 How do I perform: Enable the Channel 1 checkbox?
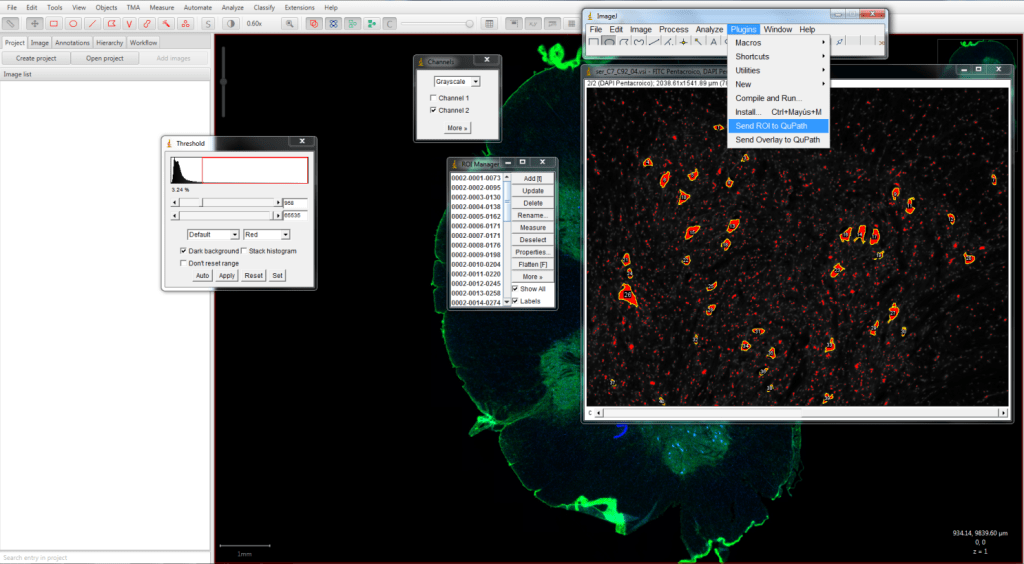point(432,98)
